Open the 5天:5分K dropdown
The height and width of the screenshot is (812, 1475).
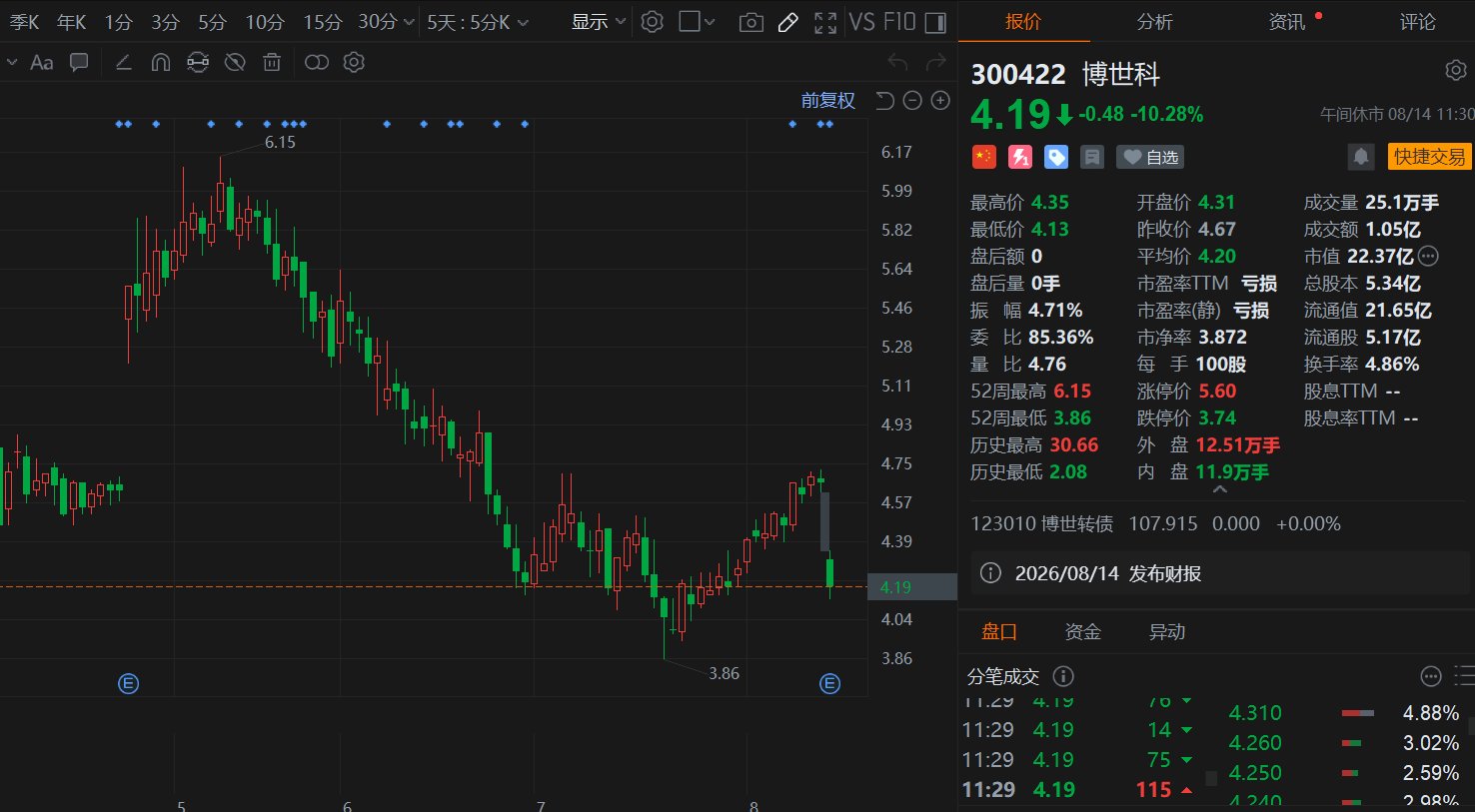[x=477, y=22]
